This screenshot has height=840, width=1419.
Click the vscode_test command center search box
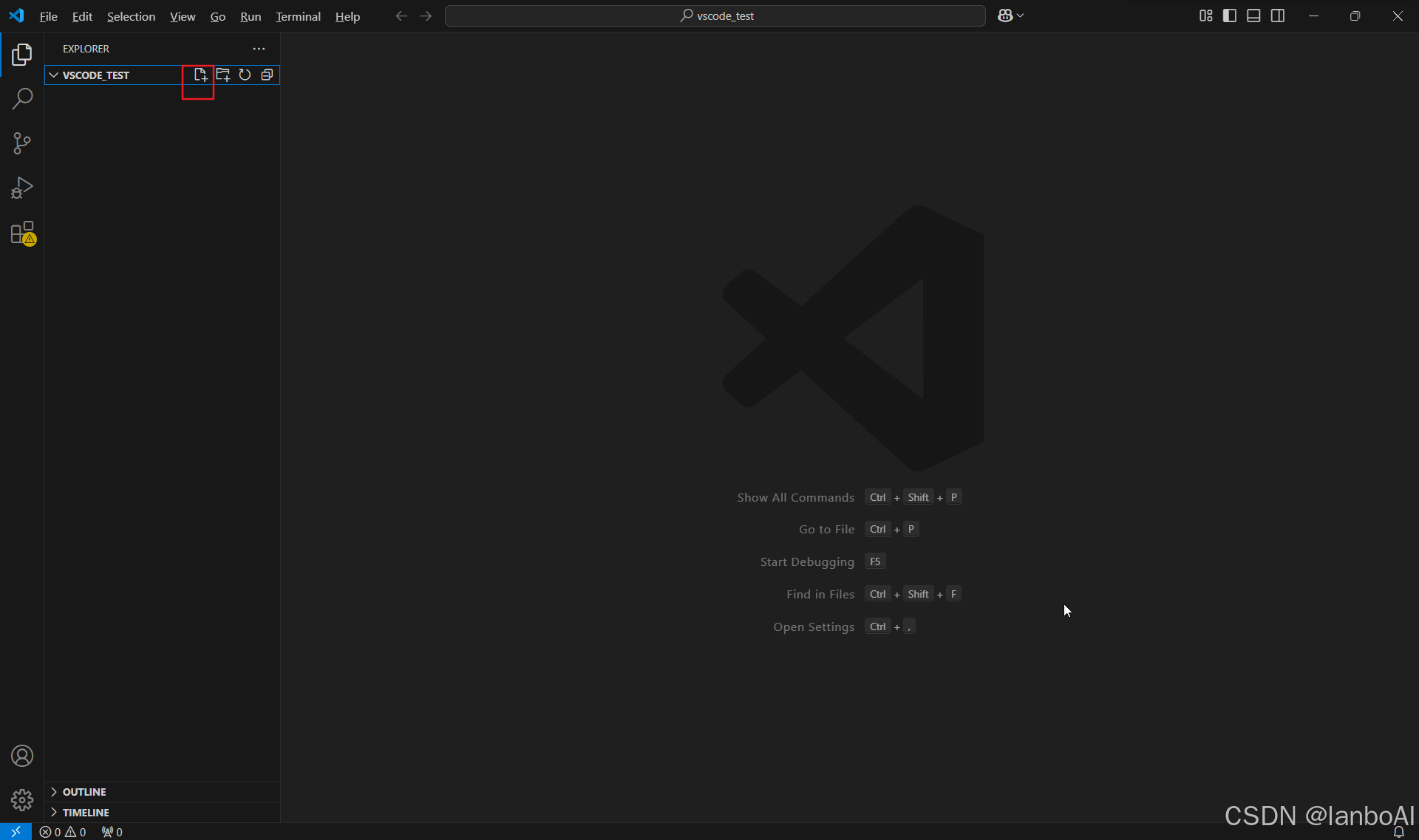coord(715,16)
